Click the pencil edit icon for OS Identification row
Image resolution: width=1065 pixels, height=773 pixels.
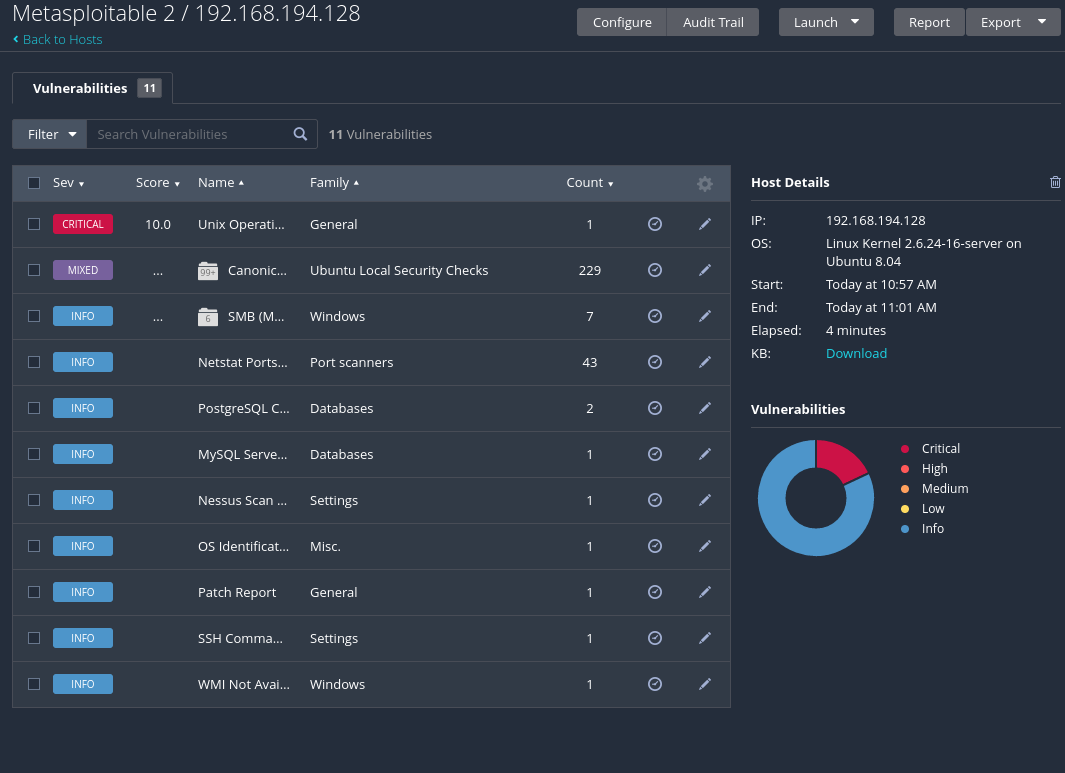pyautogui.click(x=705, y=546)
